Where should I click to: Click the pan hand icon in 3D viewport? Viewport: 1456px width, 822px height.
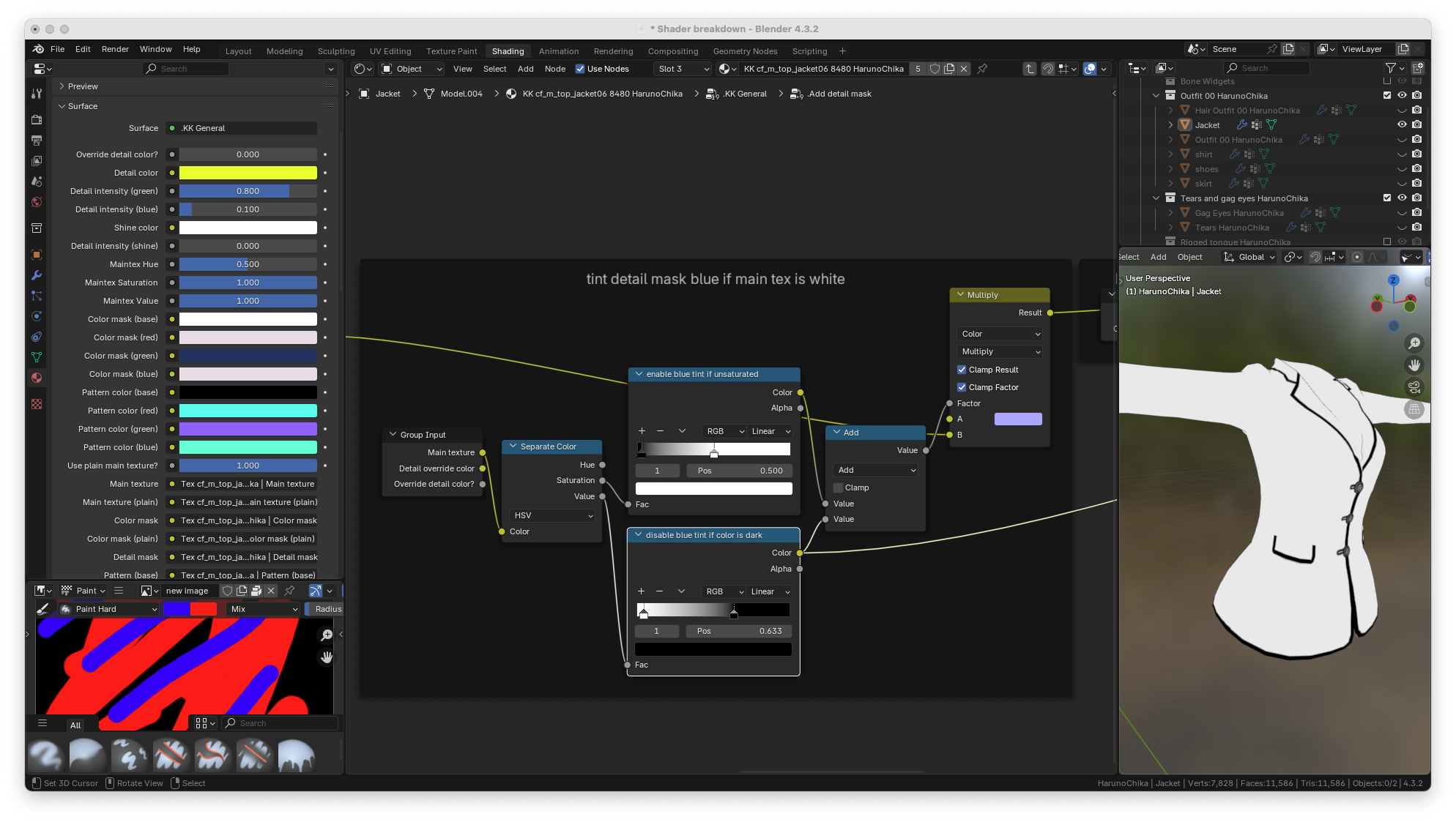click(x=1414, y=365)
